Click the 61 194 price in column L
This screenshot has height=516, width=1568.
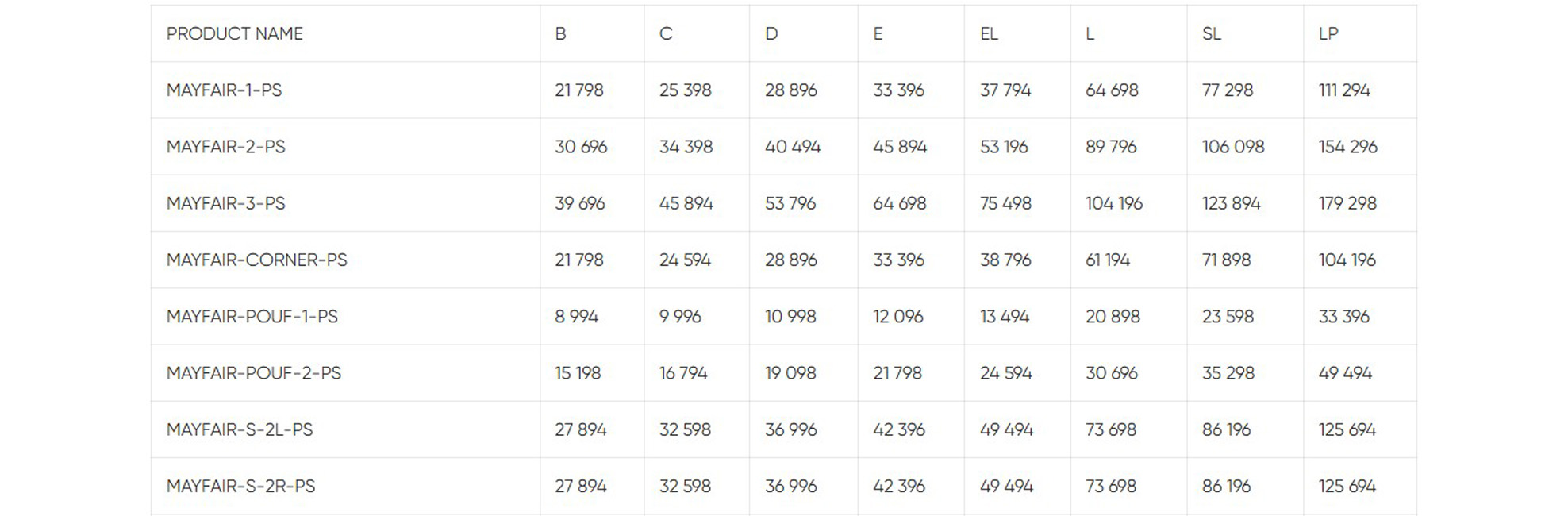[1108, 260]
